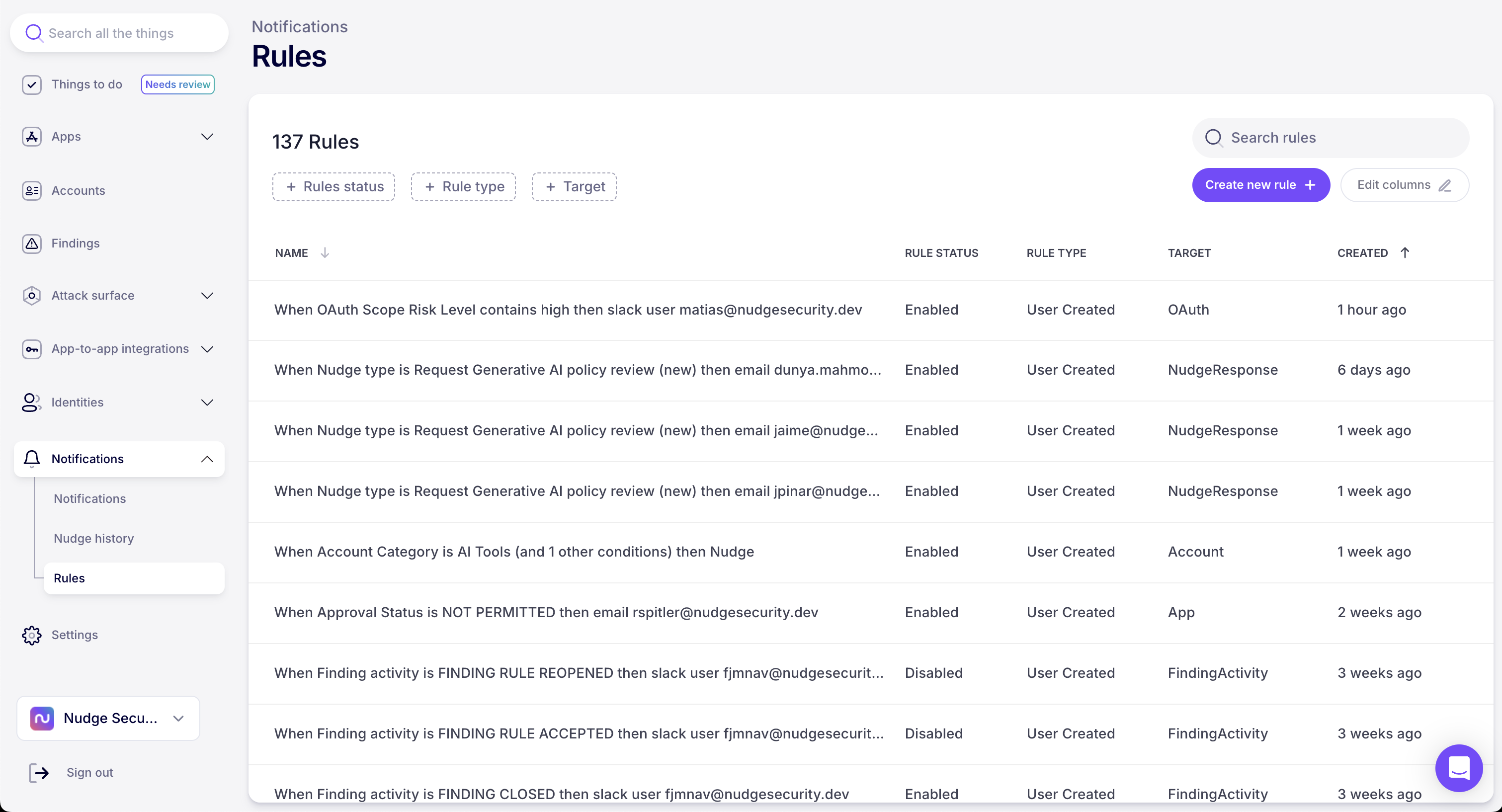Viewport: 1502px width, 812px height.
Task: Click the Attack surface hexagon icon
Action: click(x=31, y=296)
